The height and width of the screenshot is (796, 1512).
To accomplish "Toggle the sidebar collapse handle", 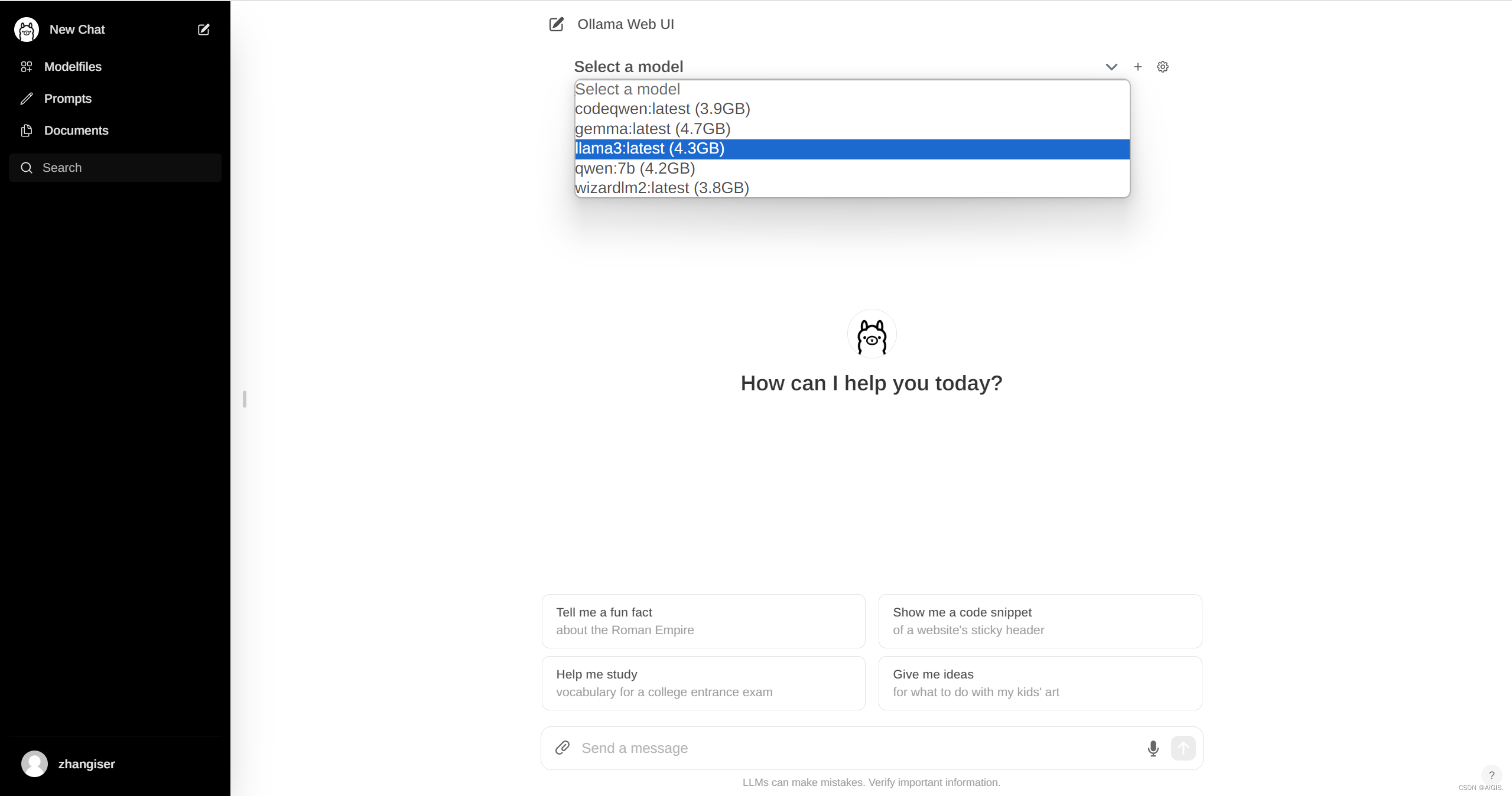I will click(244, 399).
